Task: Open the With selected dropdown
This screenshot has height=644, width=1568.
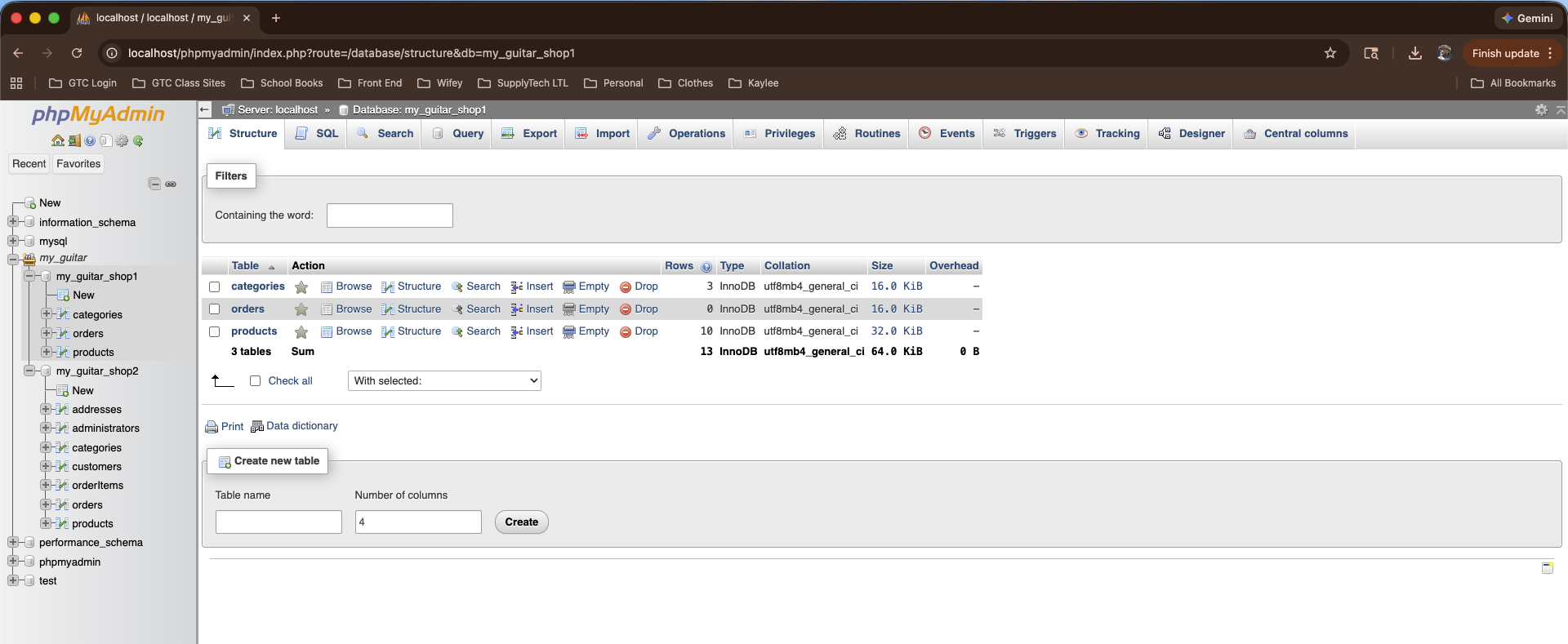Action: coord(444,381)
